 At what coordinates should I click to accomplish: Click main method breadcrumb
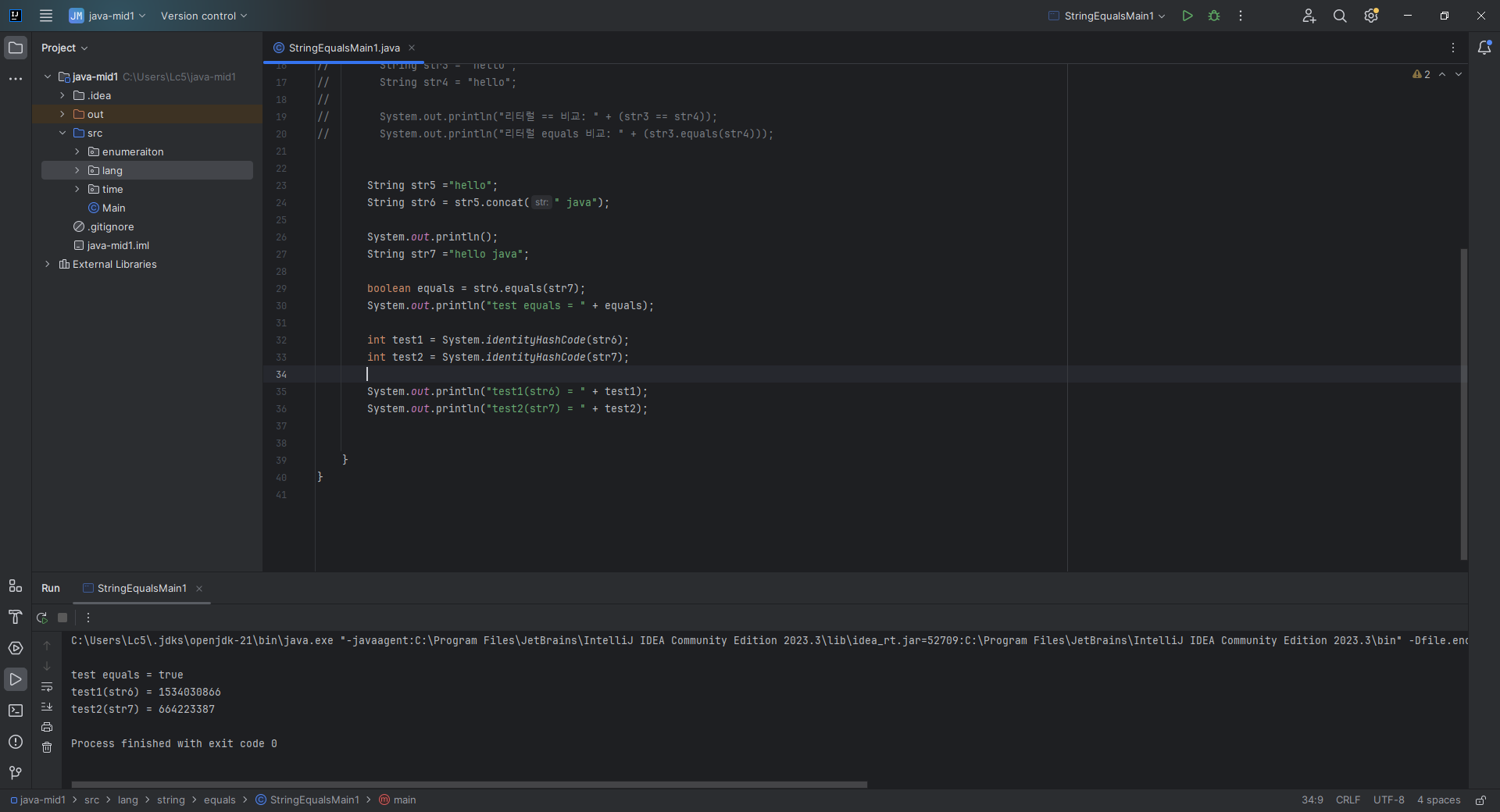click(x=398, y=800)
